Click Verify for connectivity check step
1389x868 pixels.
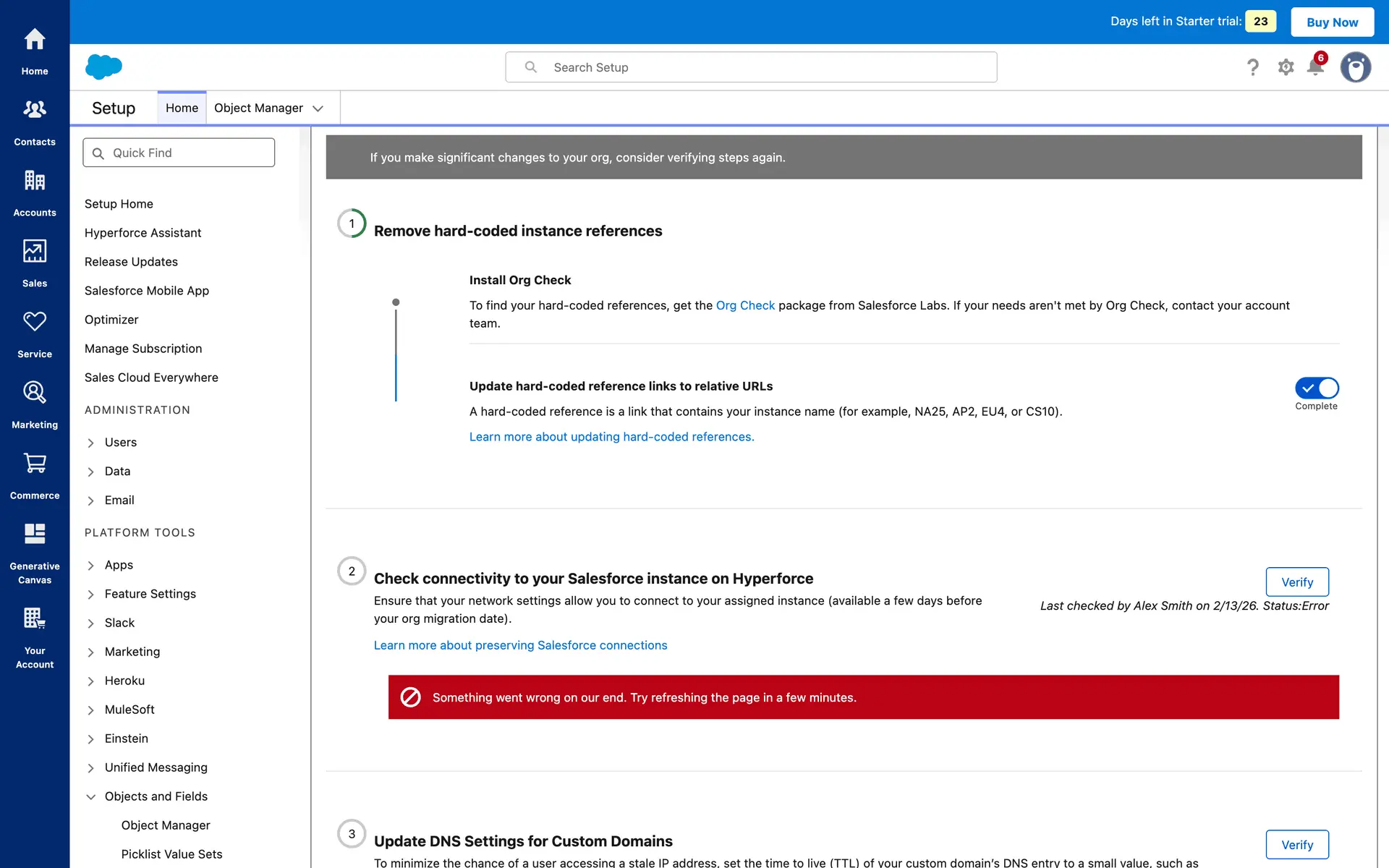tap(1296, 582)
